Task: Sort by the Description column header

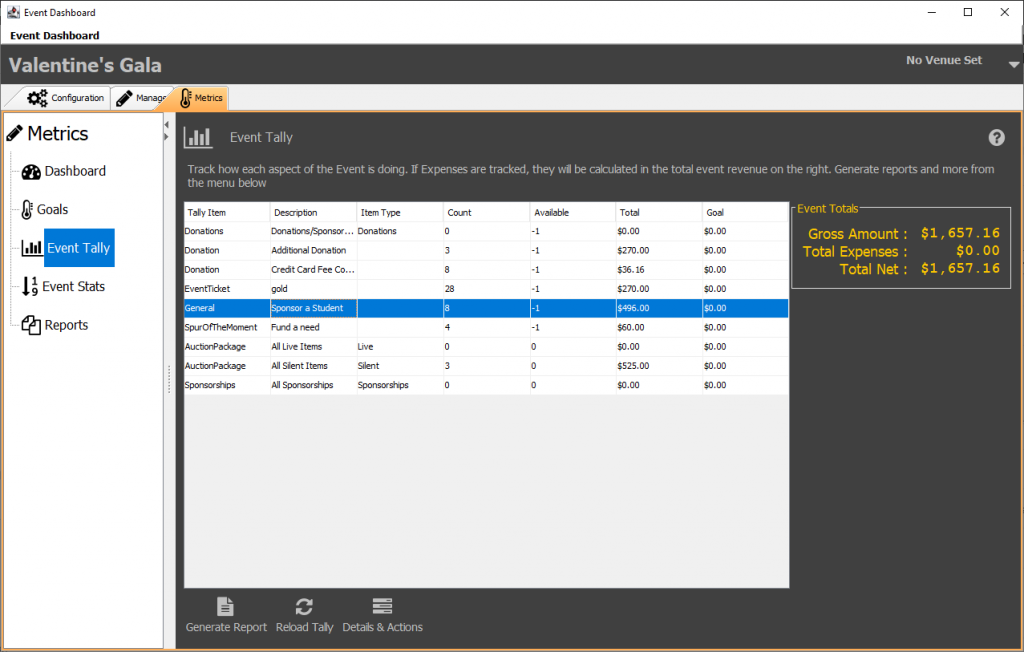Action: coord(313,212)
